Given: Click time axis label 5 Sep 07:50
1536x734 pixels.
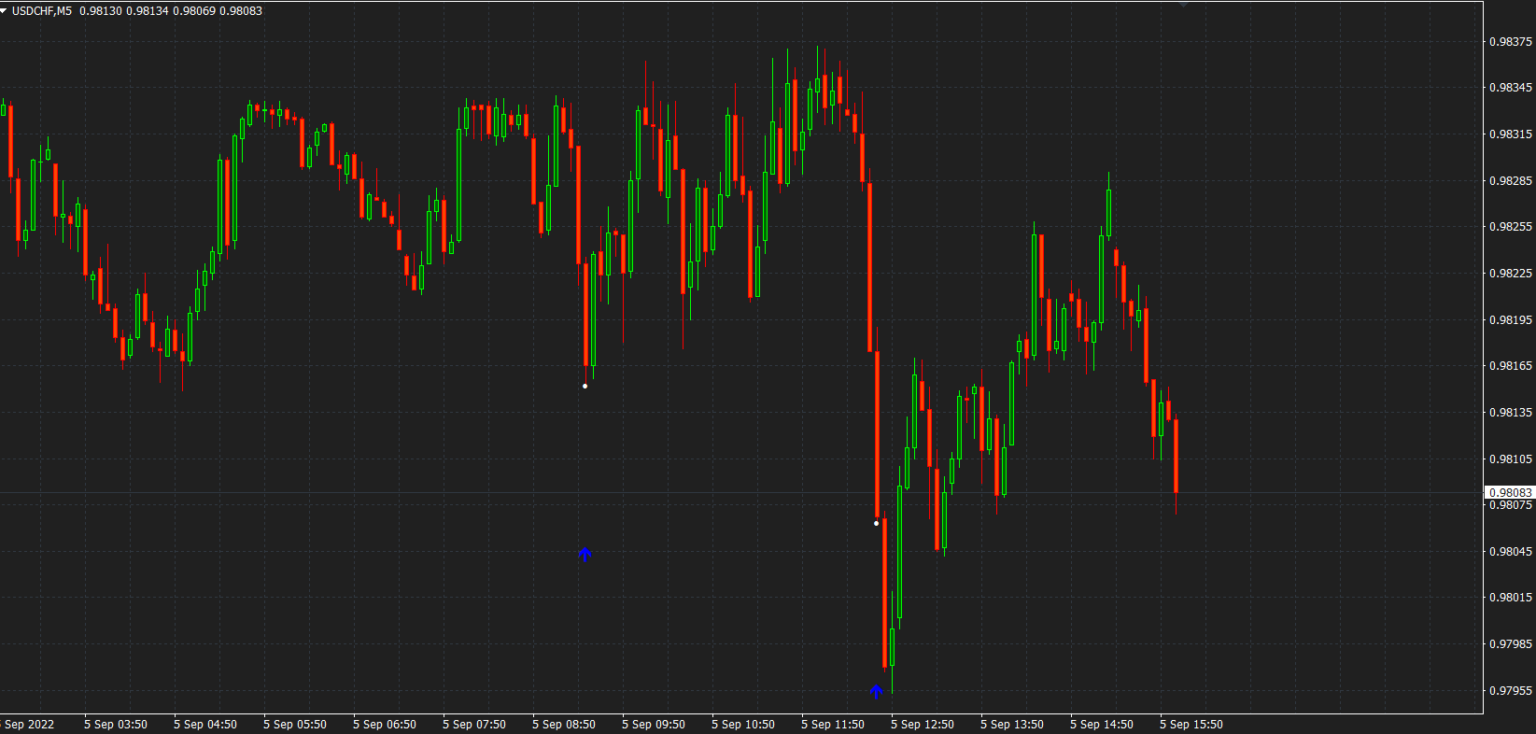Looking at the screenshot, I should (x=474, y=724).
